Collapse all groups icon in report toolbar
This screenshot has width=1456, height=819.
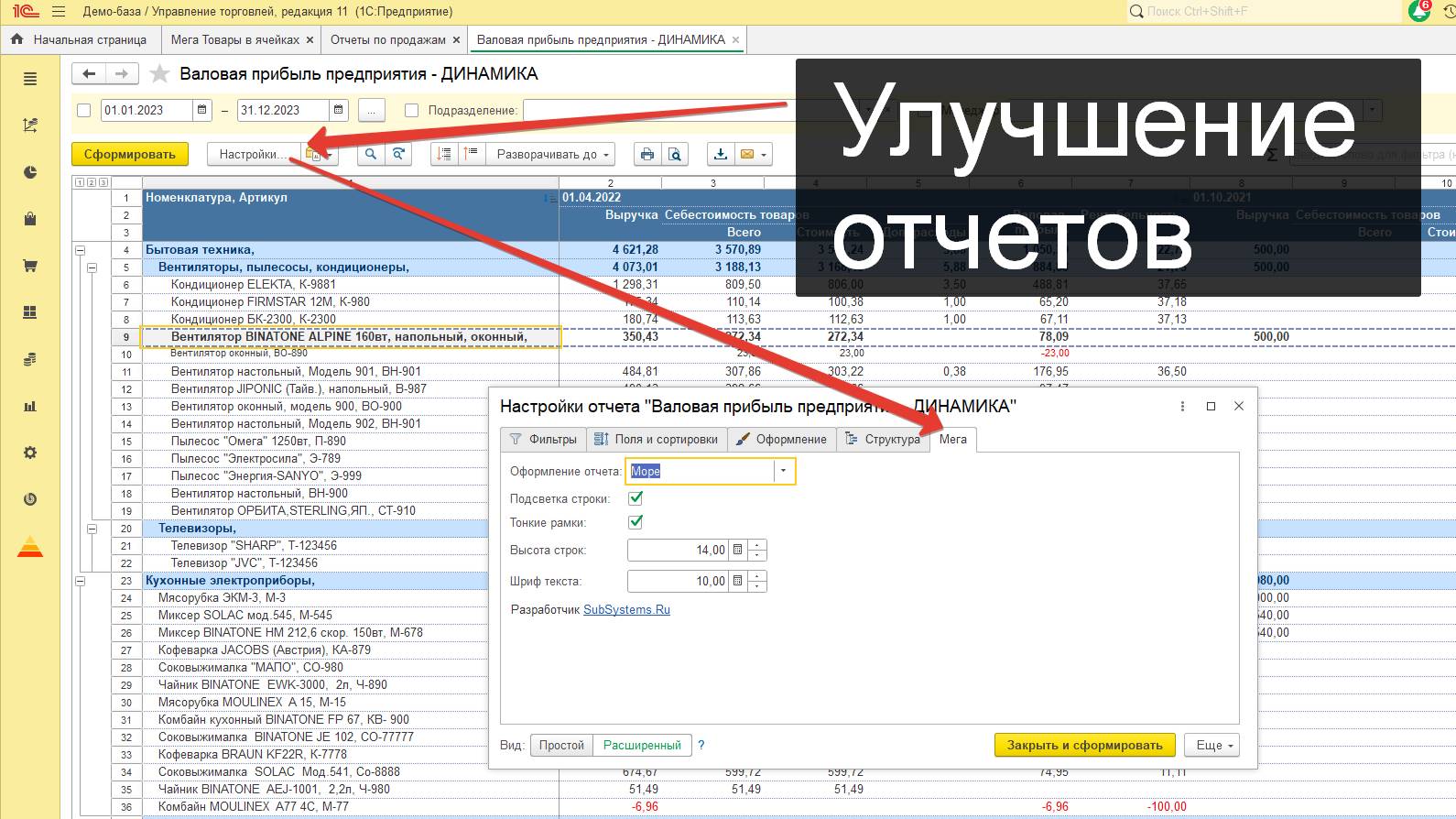click(x=444, y=154)
